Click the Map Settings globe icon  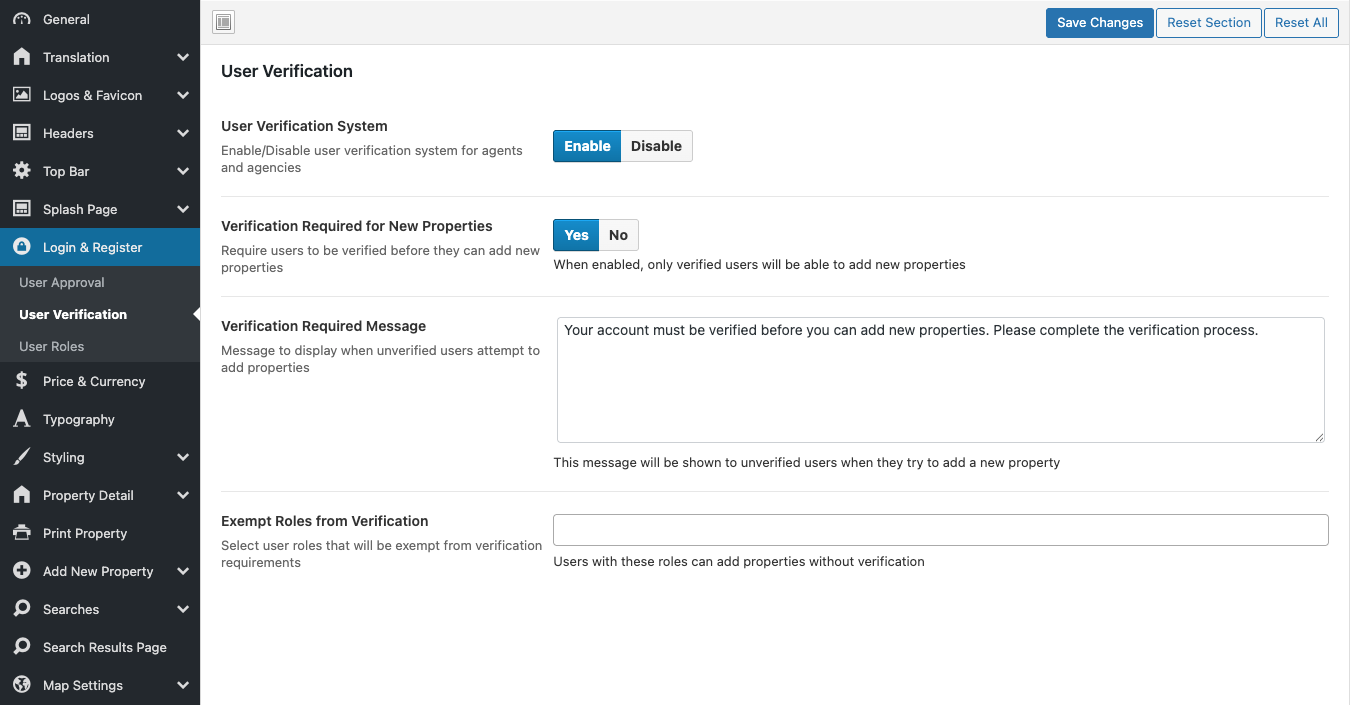click(21, 685)
